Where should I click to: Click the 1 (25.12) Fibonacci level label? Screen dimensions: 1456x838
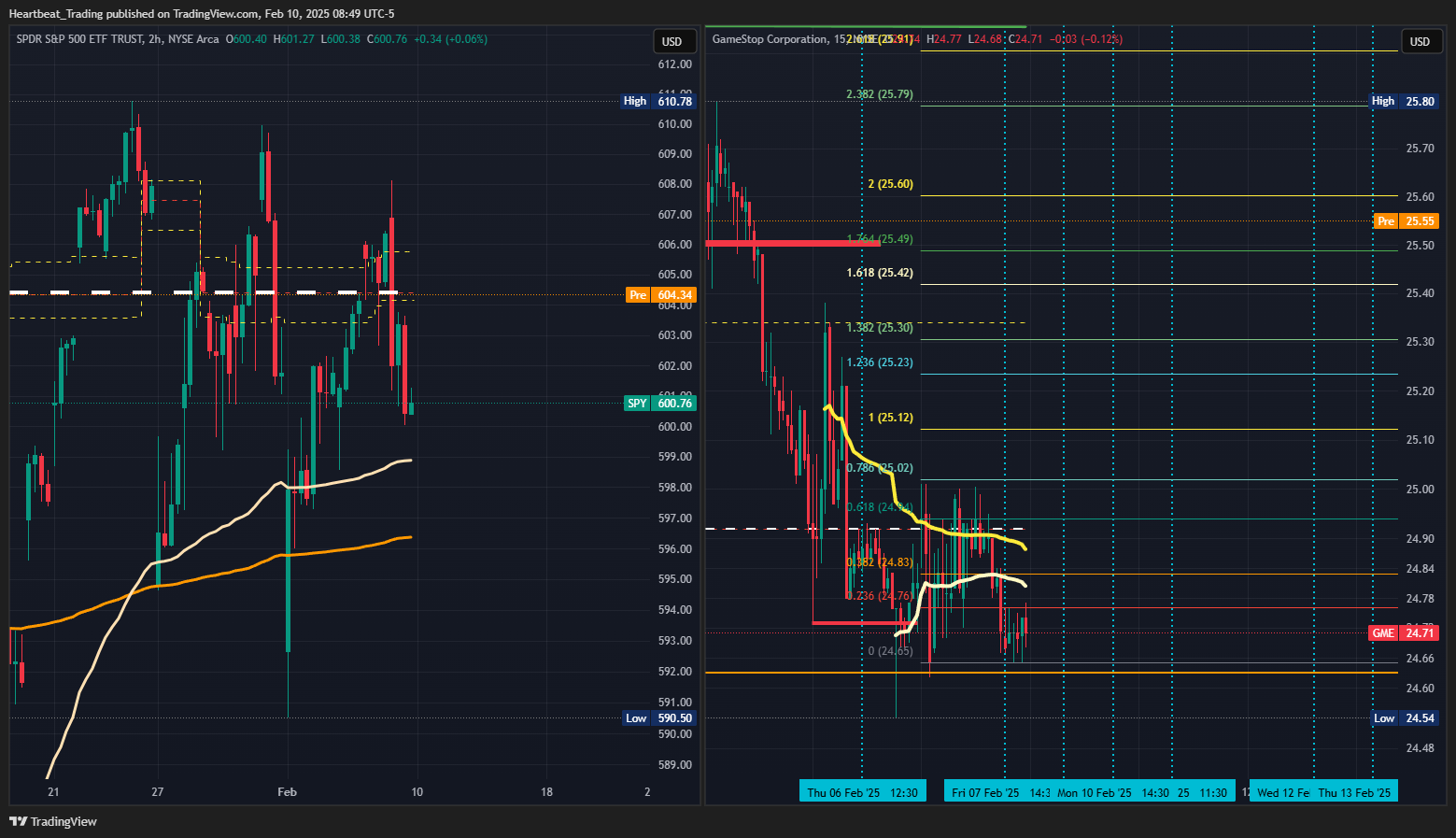[x=890, y=418]
